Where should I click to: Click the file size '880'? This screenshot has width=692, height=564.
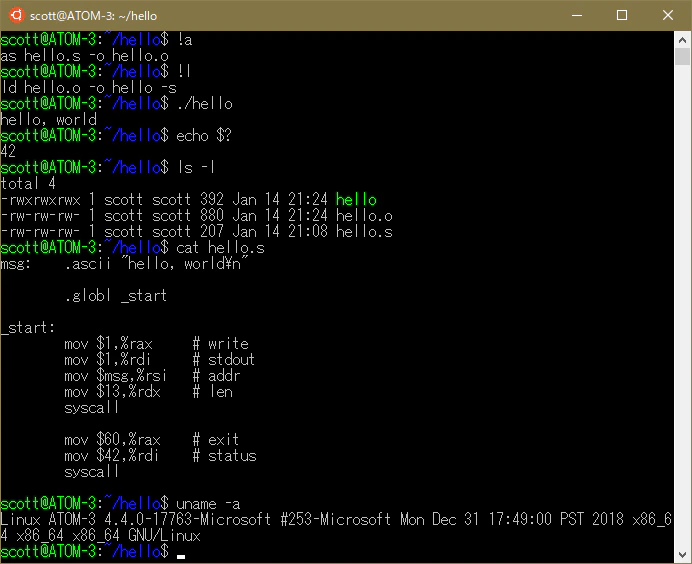coord(212,215)
